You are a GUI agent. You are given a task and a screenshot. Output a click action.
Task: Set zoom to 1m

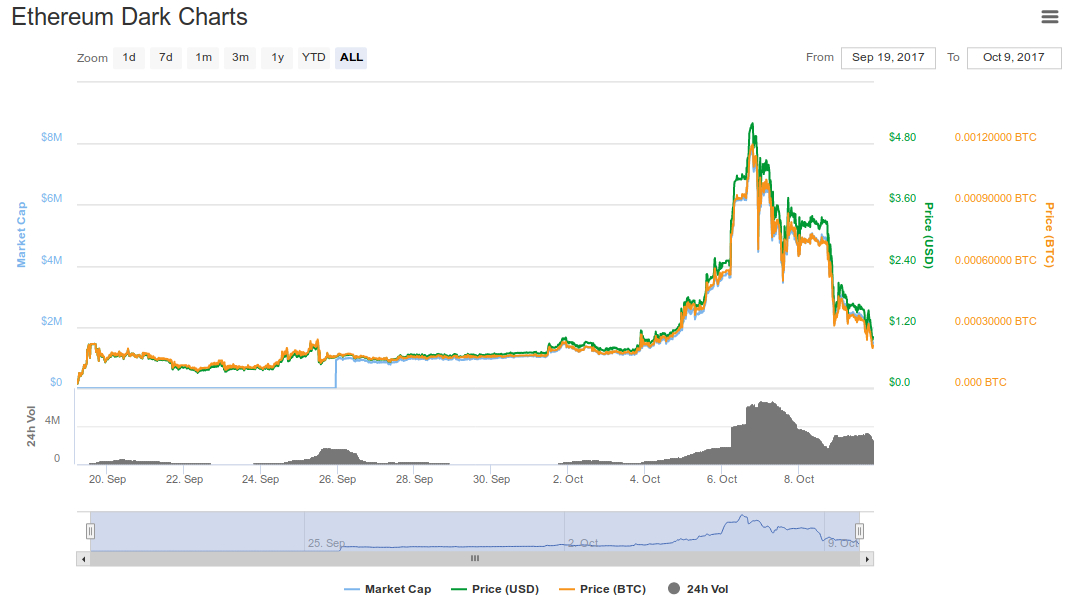coord(203,58)
